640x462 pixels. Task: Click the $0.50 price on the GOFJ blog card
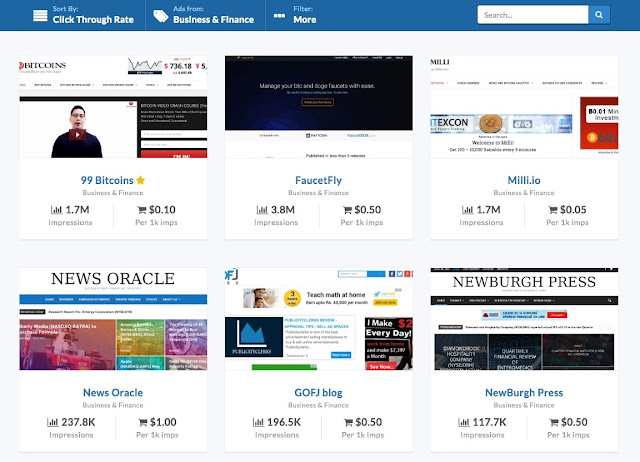[369, 422]
